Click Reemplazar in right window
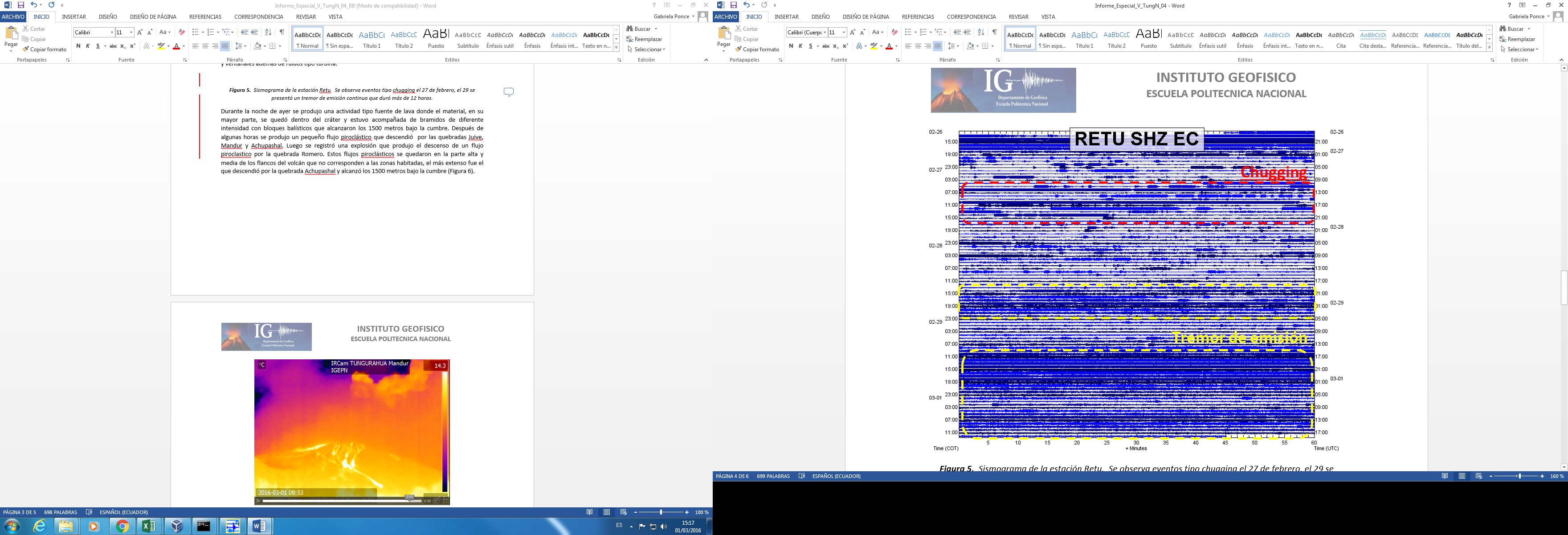This screenshot has height=535, width=1568. point(1517,39)
